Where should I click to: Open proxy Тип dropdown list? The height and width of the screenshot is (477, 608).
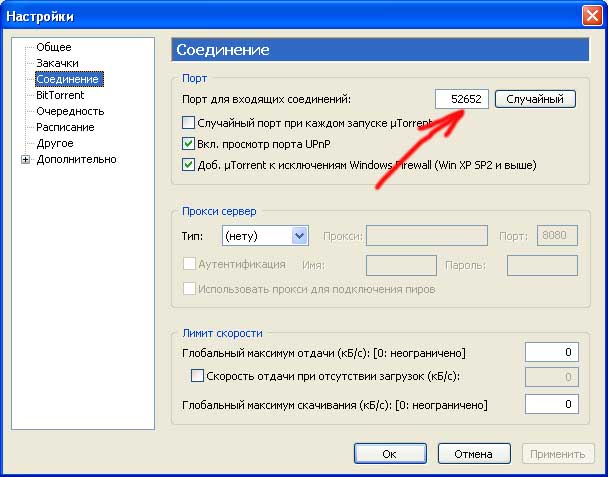[x=299, y=236]
